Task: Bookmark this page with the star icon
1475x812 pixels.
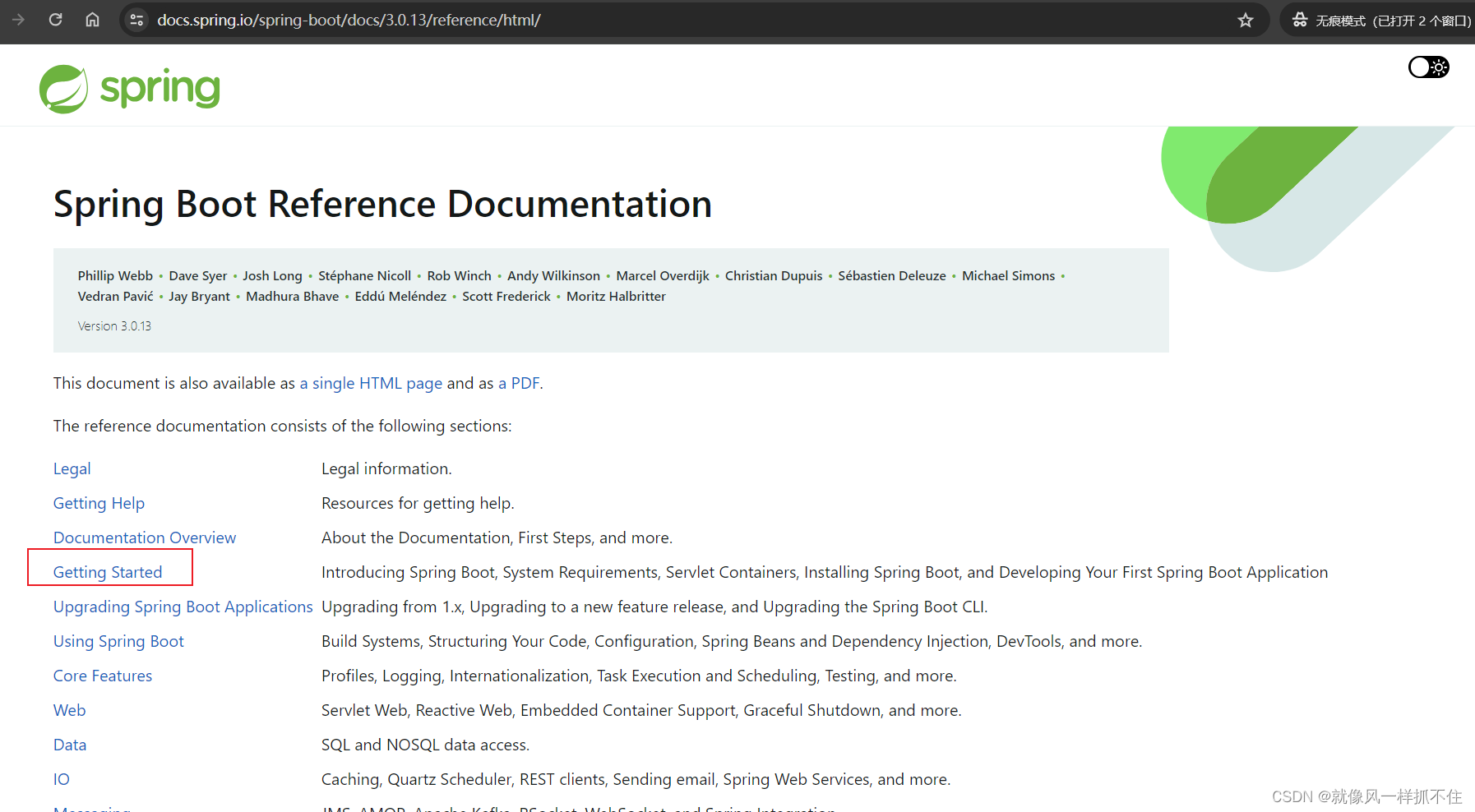Action: coord(1245,21)
